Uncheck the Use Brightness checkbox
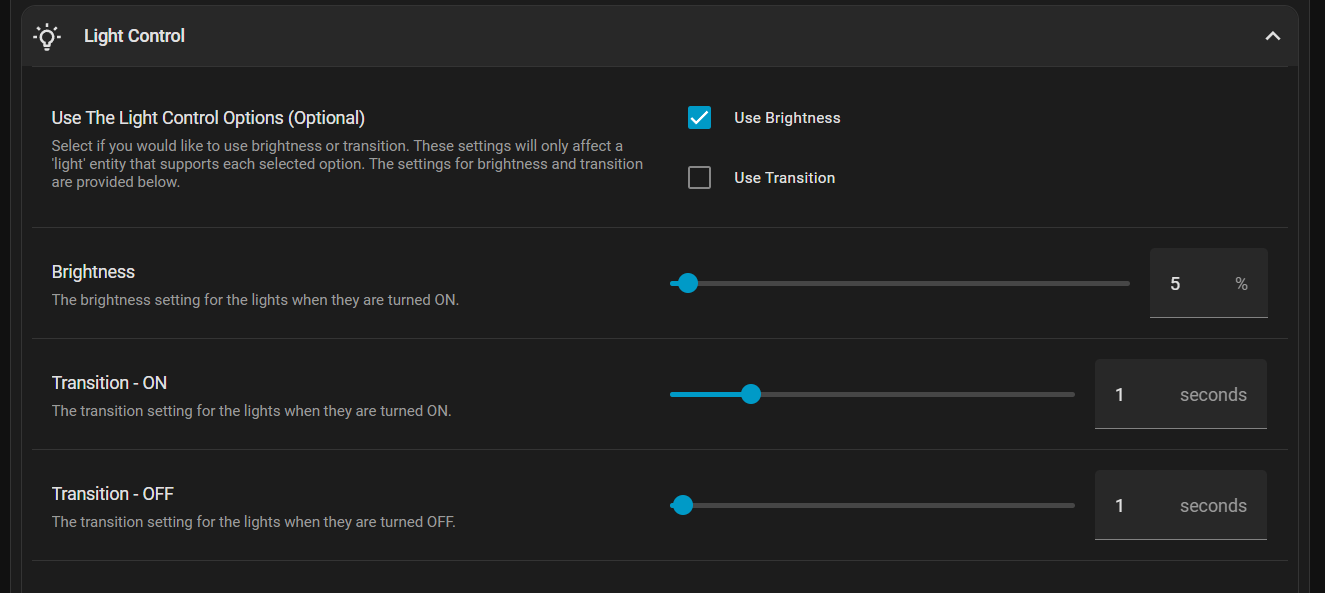The height and width of the screenshot is (593, 1325). [x=699, y=118]
